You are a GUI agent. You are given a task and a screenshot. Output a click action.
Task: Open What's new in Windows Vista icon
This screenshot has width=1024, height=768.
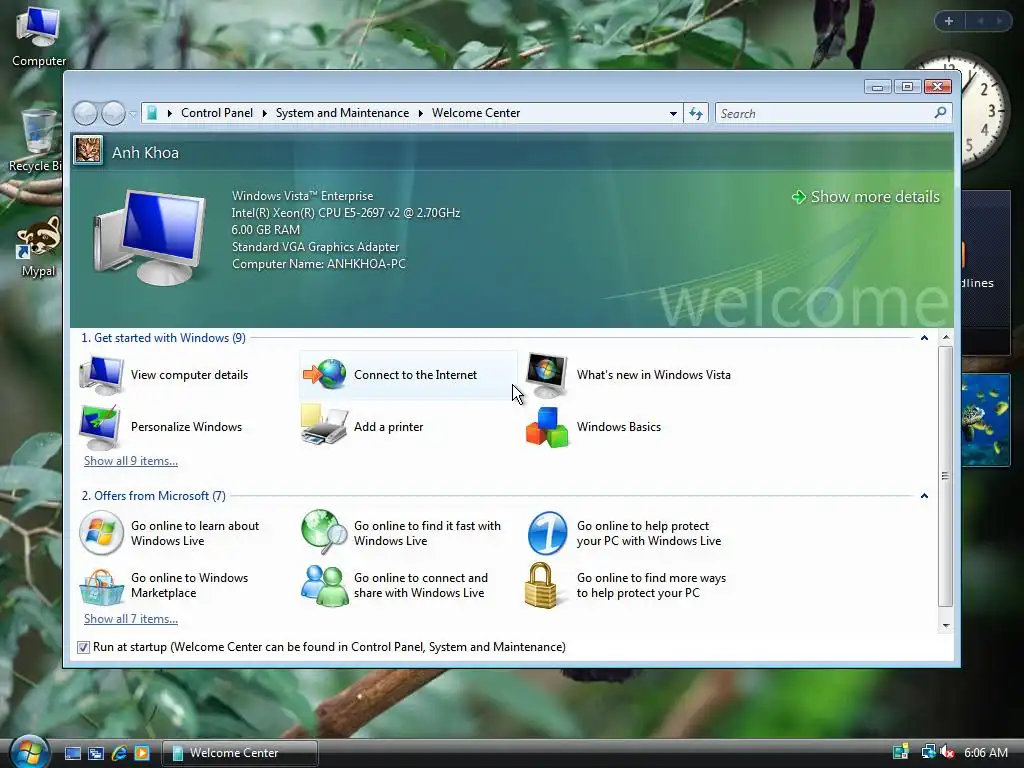tap(547, 375)
